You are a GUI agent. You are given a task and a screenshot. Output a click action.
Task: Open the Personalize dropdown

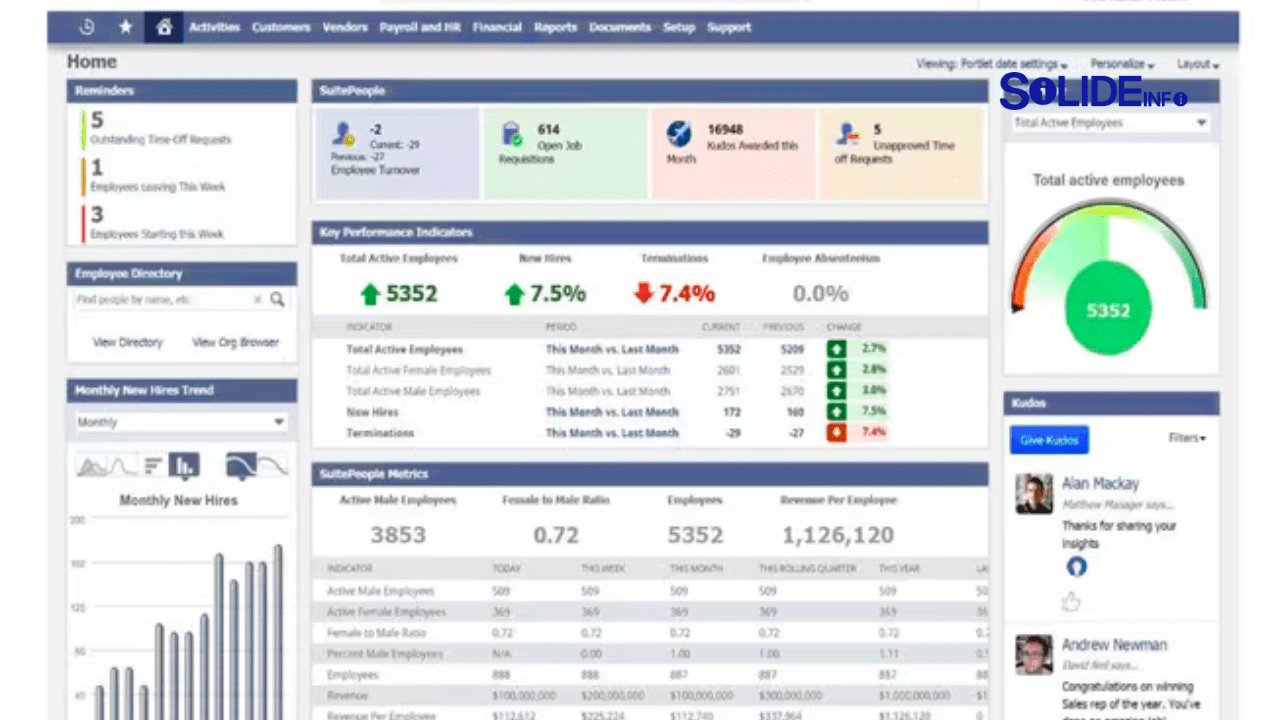(1122, 64)
